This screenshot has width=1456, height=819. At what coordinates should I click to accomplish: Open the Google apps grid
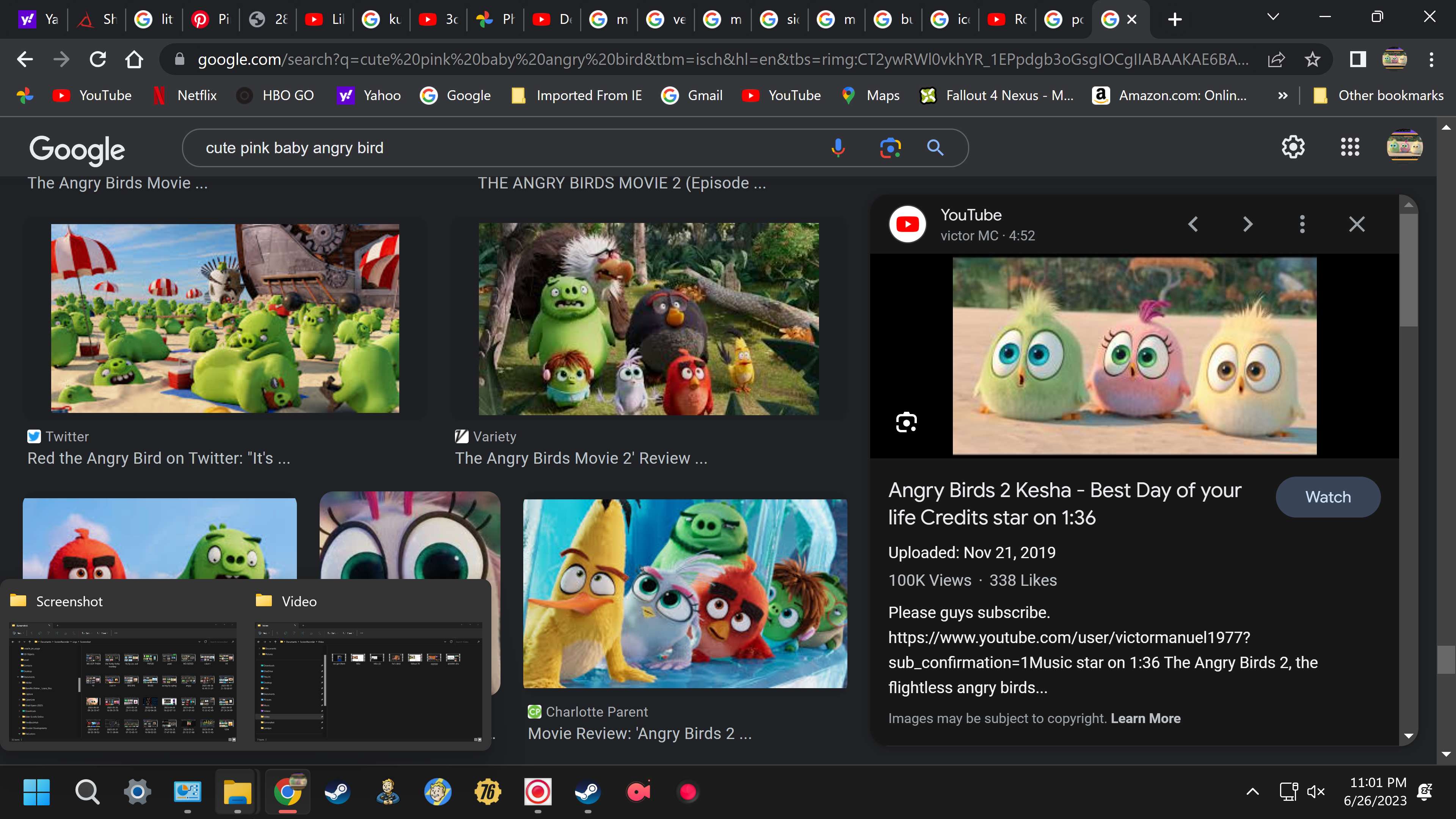coord(1350,147)
